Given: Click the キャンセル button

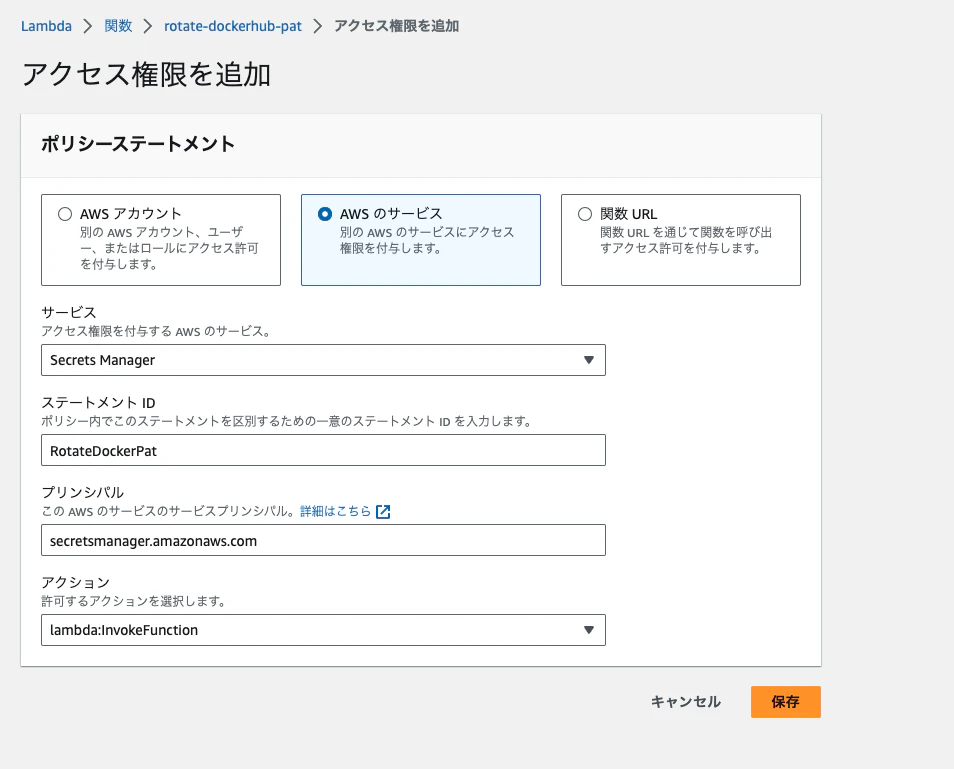Looking at the screenshot, I should click(686, 702).
